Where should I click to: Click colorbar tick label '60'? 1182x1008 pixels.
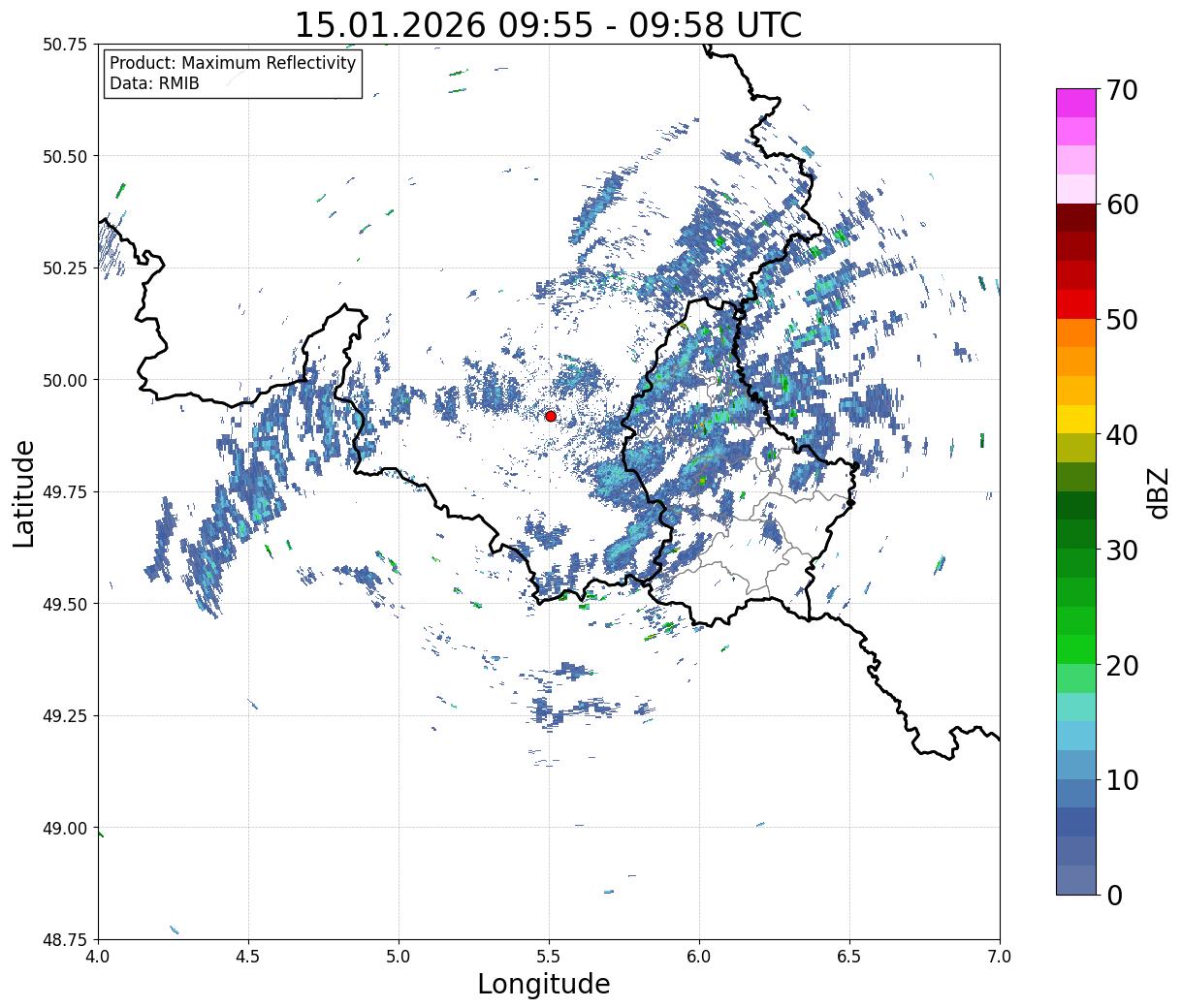click(x=1122, y=205)
